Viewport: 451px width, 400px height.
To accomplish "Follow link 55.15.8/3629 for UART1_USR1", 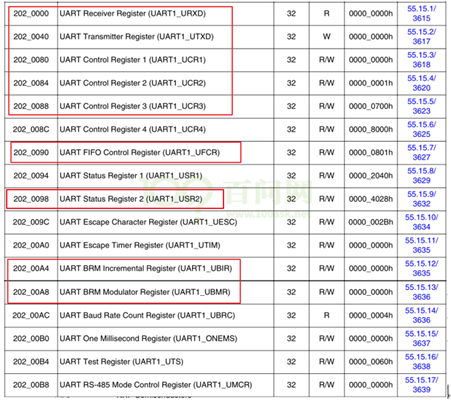I will pyautogui.click(x=421, y=176).
